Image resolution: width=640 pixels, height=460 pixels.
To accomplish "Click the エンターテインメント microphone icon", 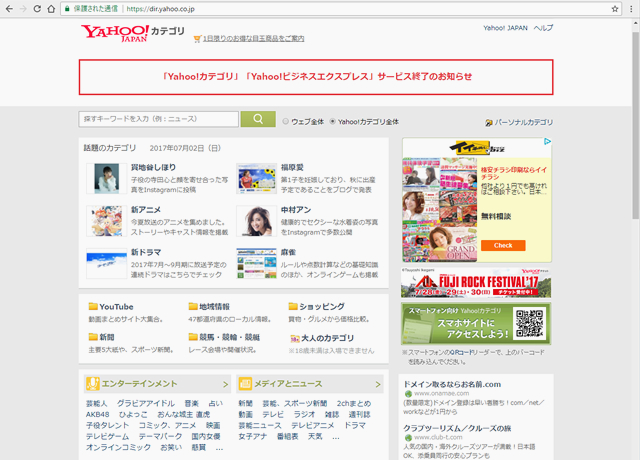I will pyautogui.click(x=91, y=384).
